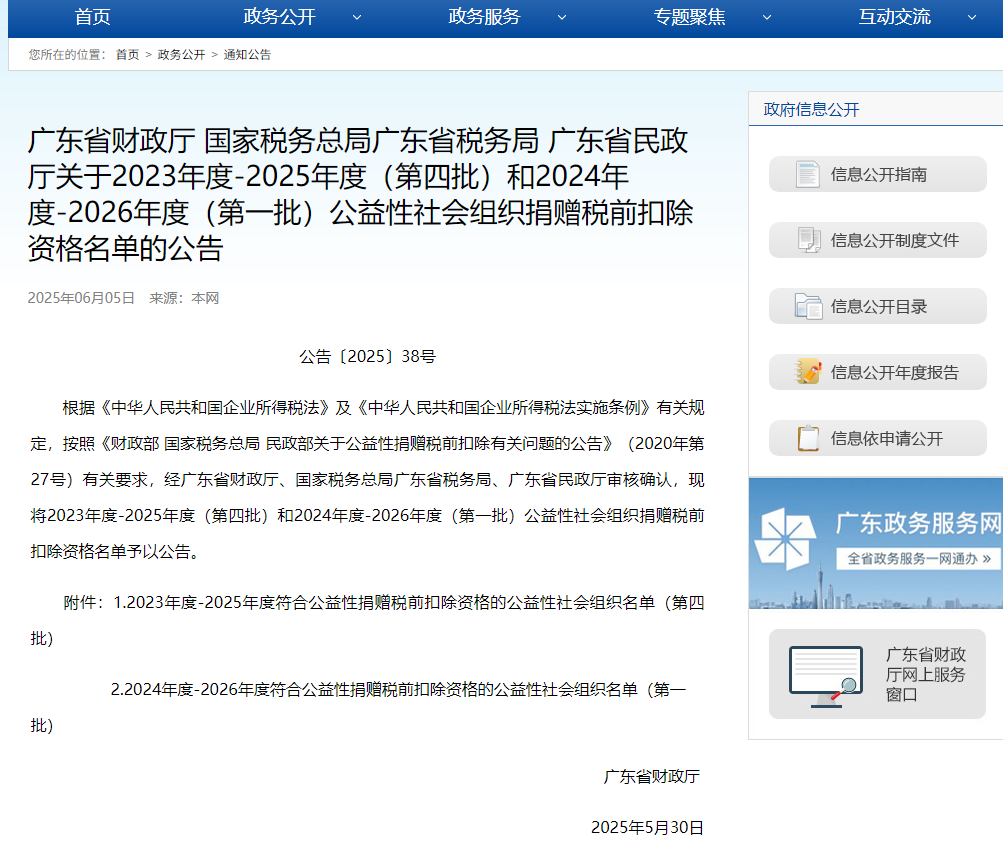Expand the 政务服务 dropdown arrow

(562, 17)
